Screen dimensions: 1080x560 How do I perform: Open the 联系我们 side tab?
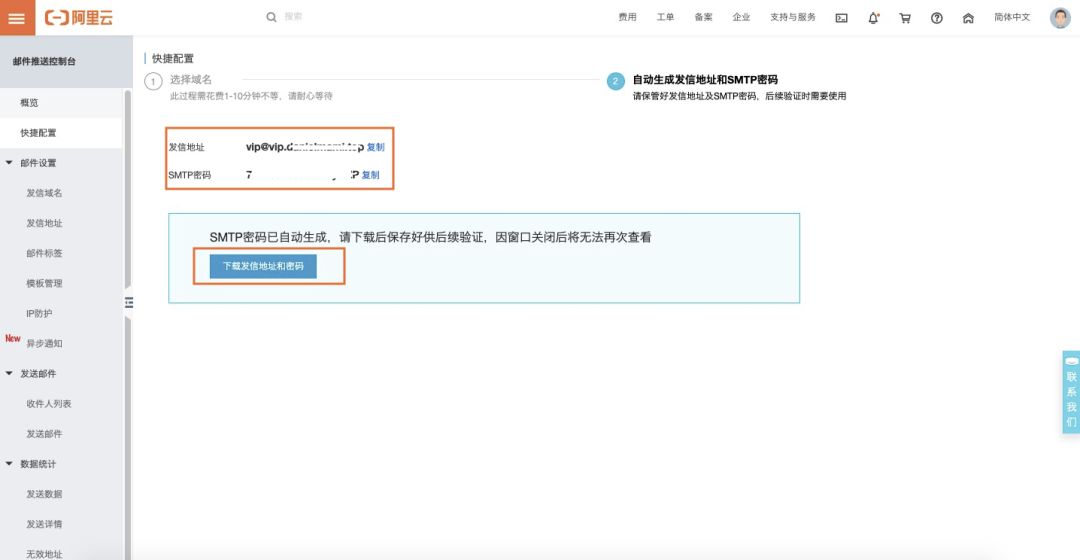click(1071, 392)
